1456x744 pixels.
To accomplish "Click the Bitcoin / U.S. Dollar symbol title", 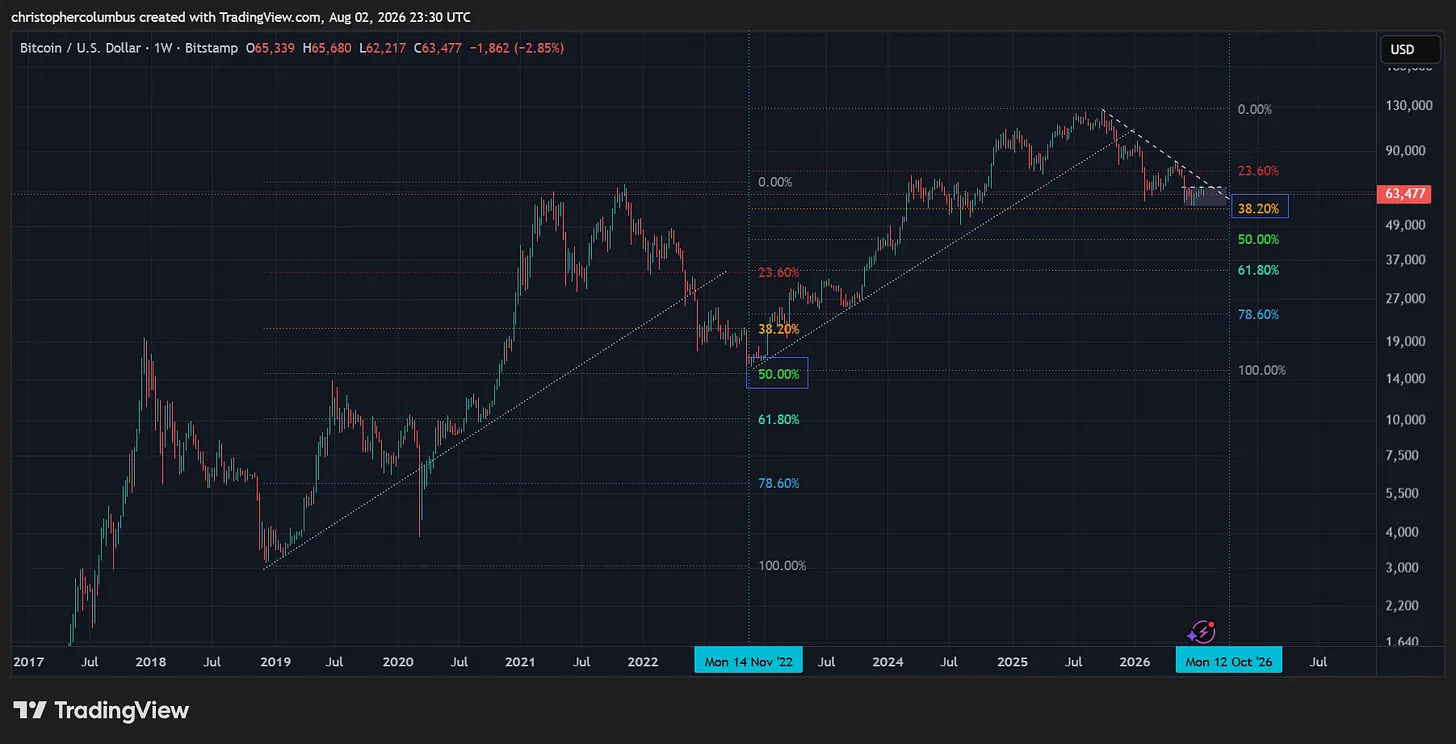I will coord(84,47).
